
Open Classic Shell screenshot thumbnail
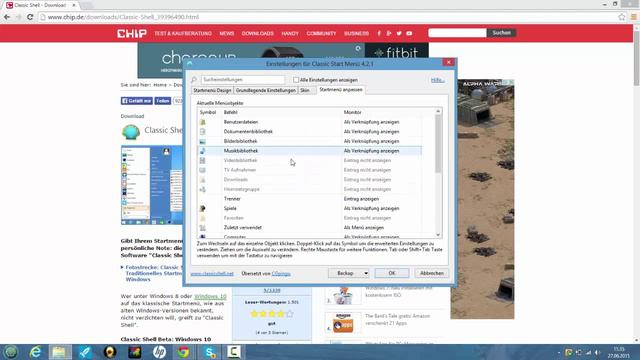pyautogui.click(x=152, y=185)
